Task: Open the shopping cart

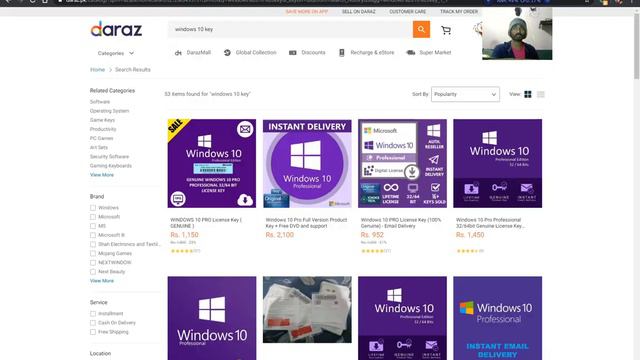Action: (x=446, y=30)
